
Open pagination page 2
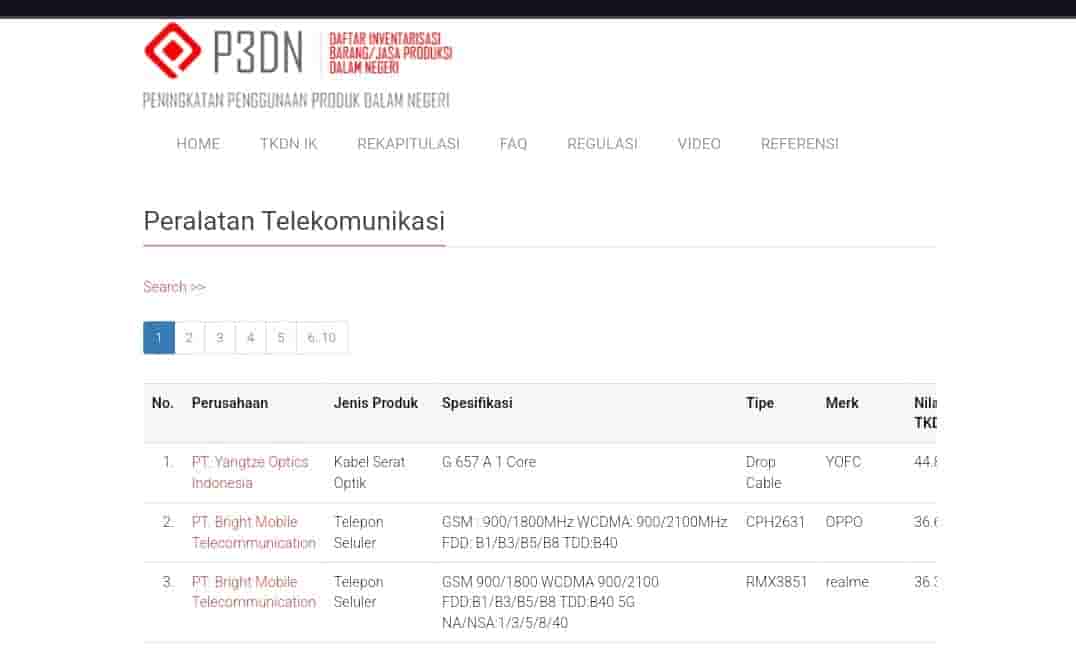189,337
